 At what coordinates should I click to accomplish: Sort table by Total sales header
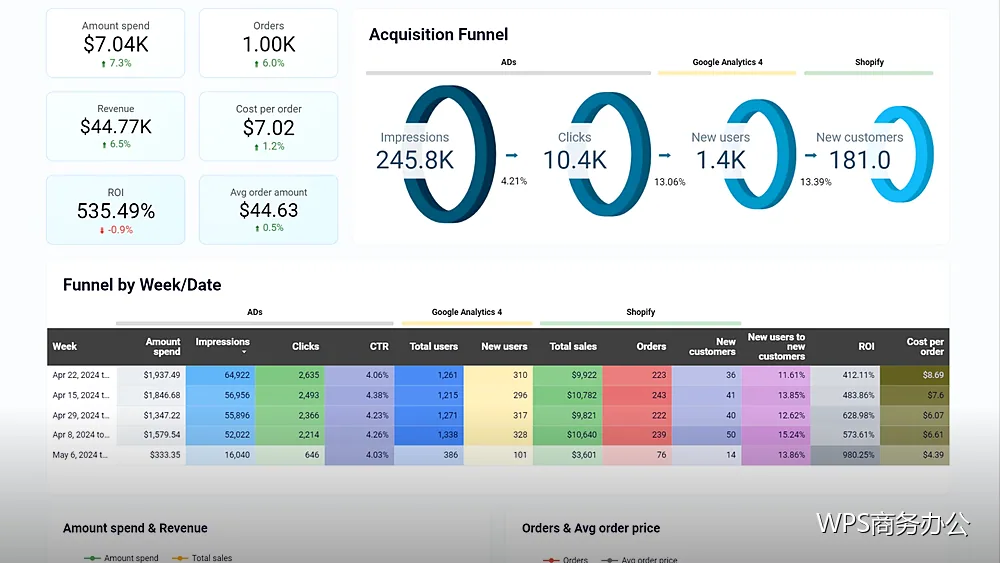[573, 346]
